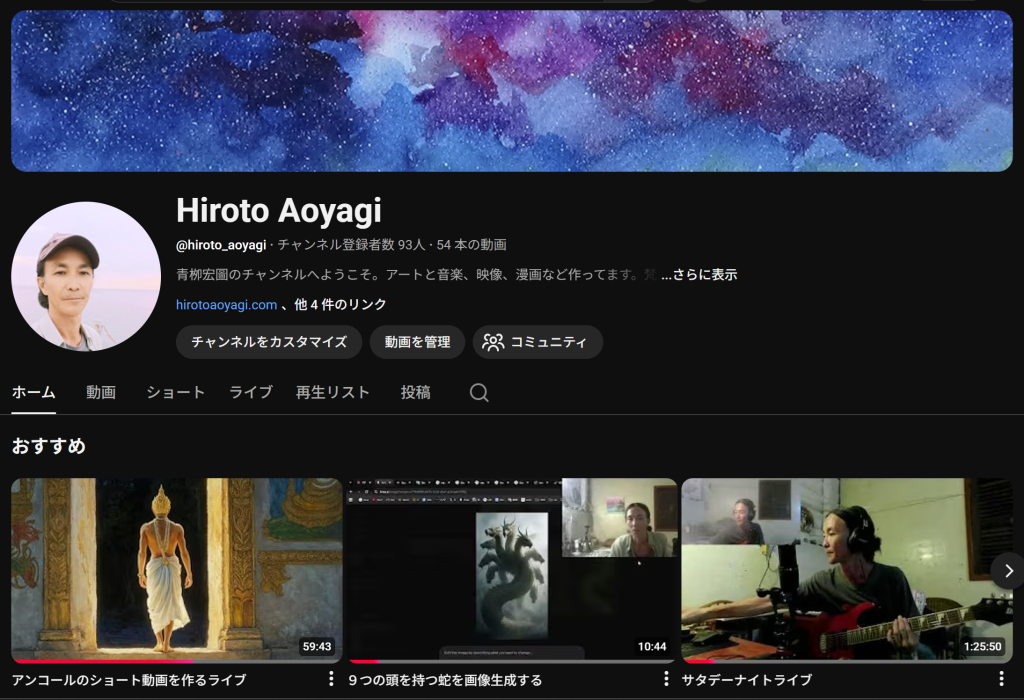This screenshot has width=1024, height=700.
Task: Open the ショート tab
Action: pos(175,393)
